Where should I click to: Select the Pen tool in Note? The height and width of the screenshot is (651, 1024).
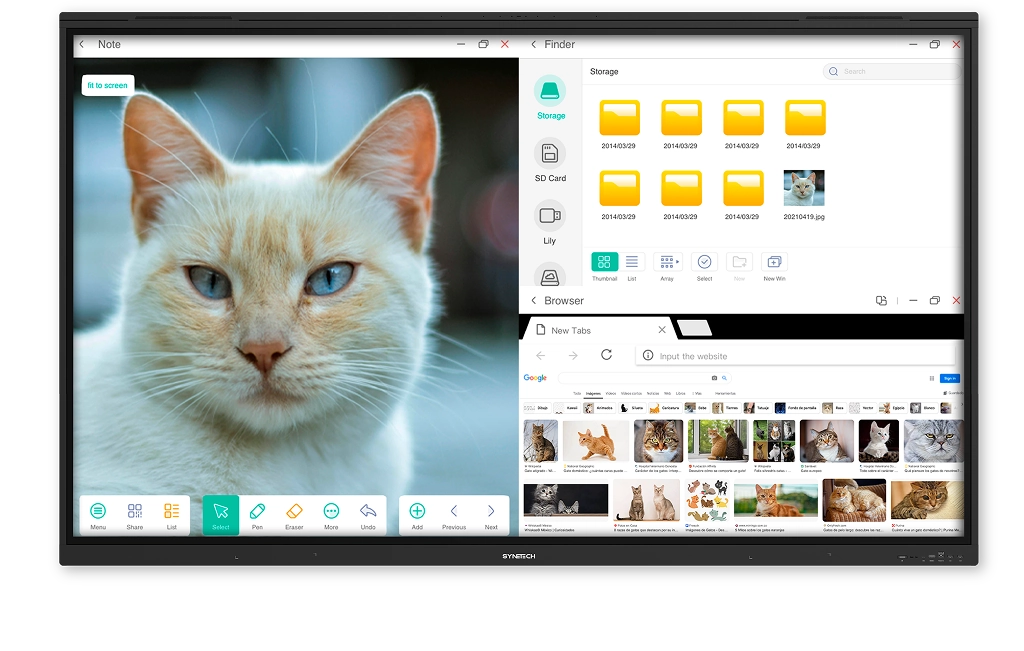(x=257, y=514)
